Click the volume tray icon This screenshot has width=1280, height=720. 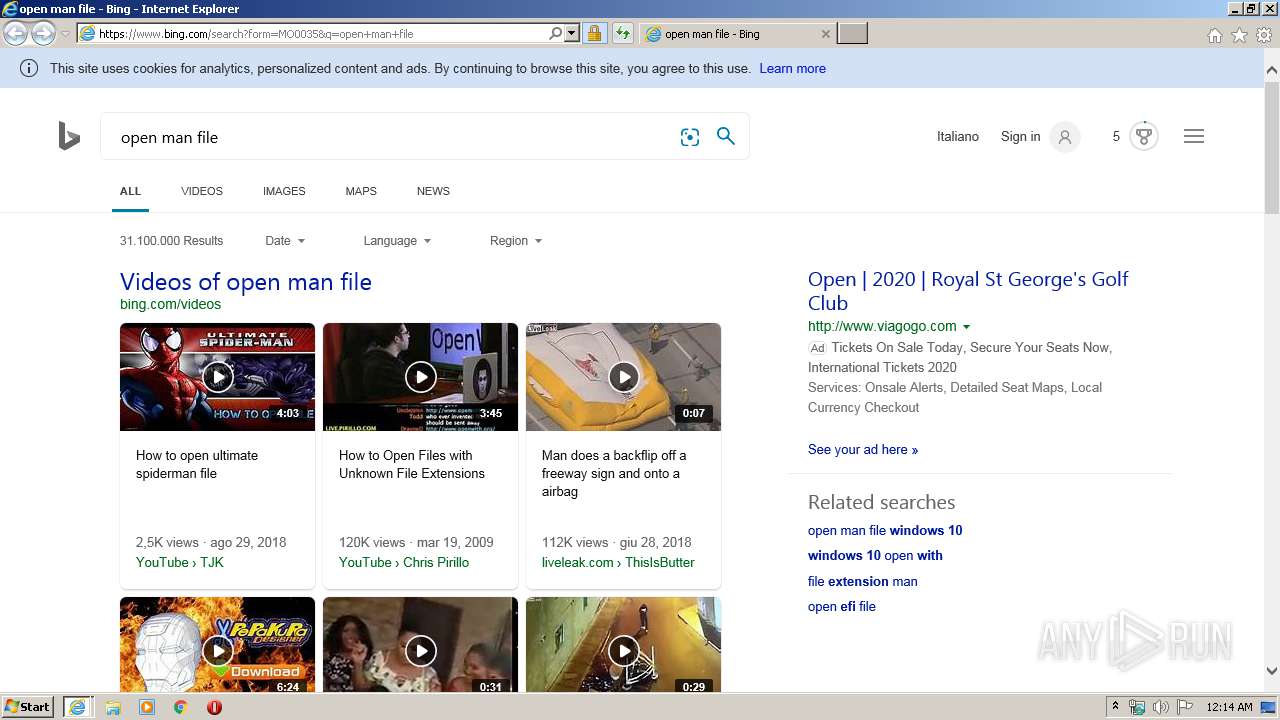pyautogui.click(x=1161, y=707)
